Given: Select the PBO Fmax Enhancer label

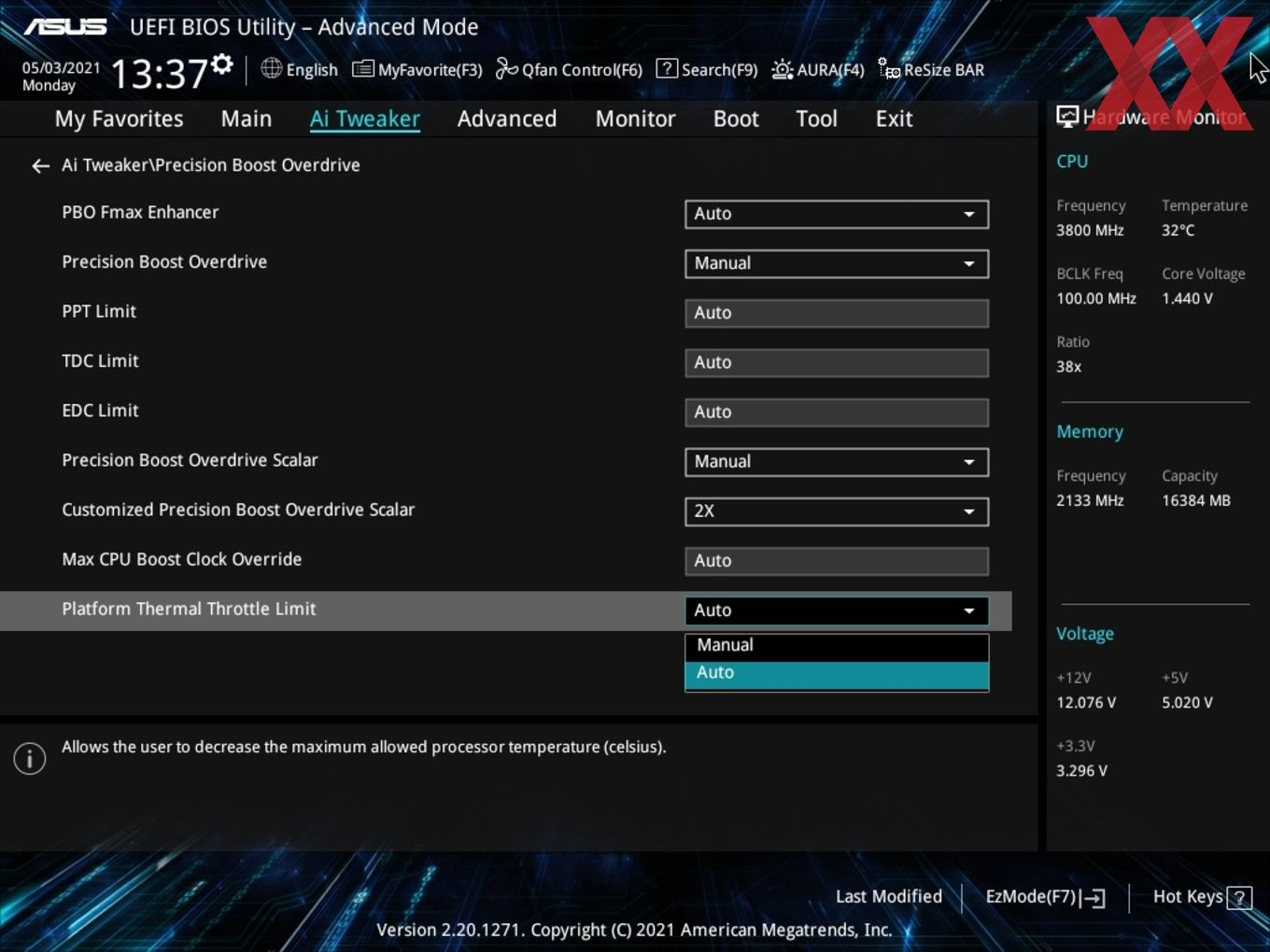Looking at the screenshot, I should [140, 212].
